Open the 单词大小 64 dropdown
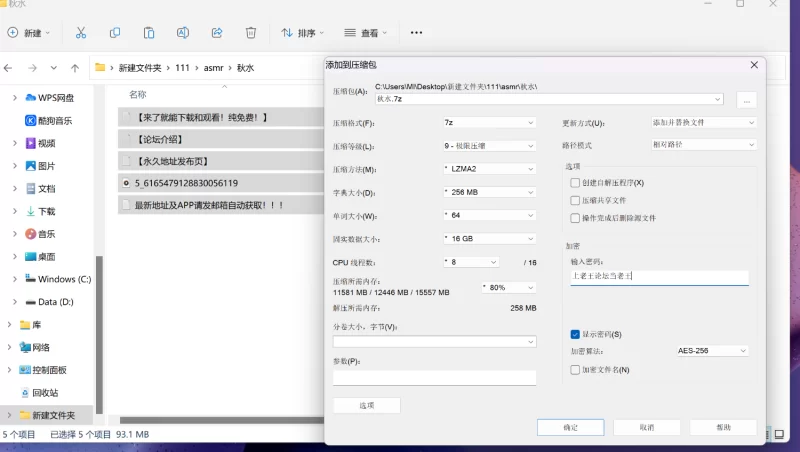800x452 pixels. (489, 215)
